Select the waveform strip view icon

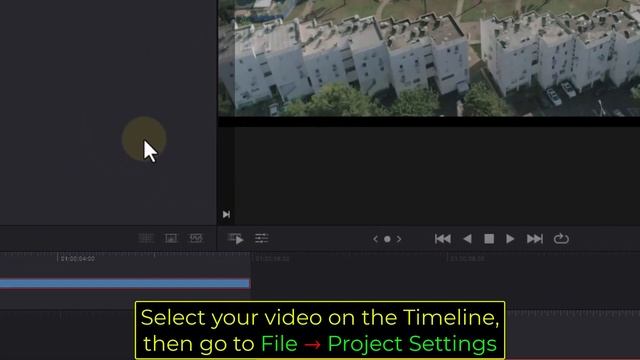click(x=196, y=238)
